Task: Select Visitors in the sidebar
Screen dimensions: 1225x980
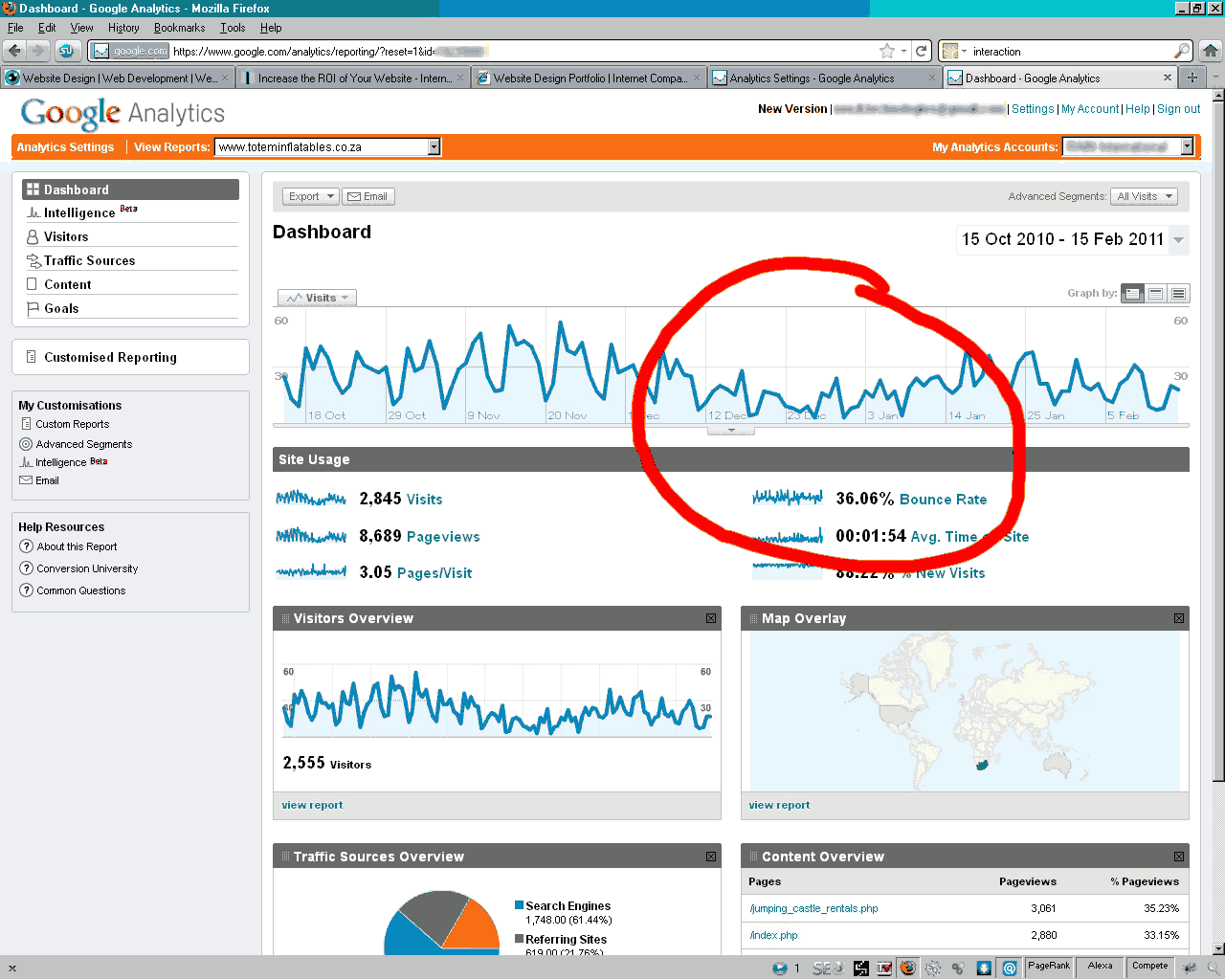Action: (x=66, y=236)
